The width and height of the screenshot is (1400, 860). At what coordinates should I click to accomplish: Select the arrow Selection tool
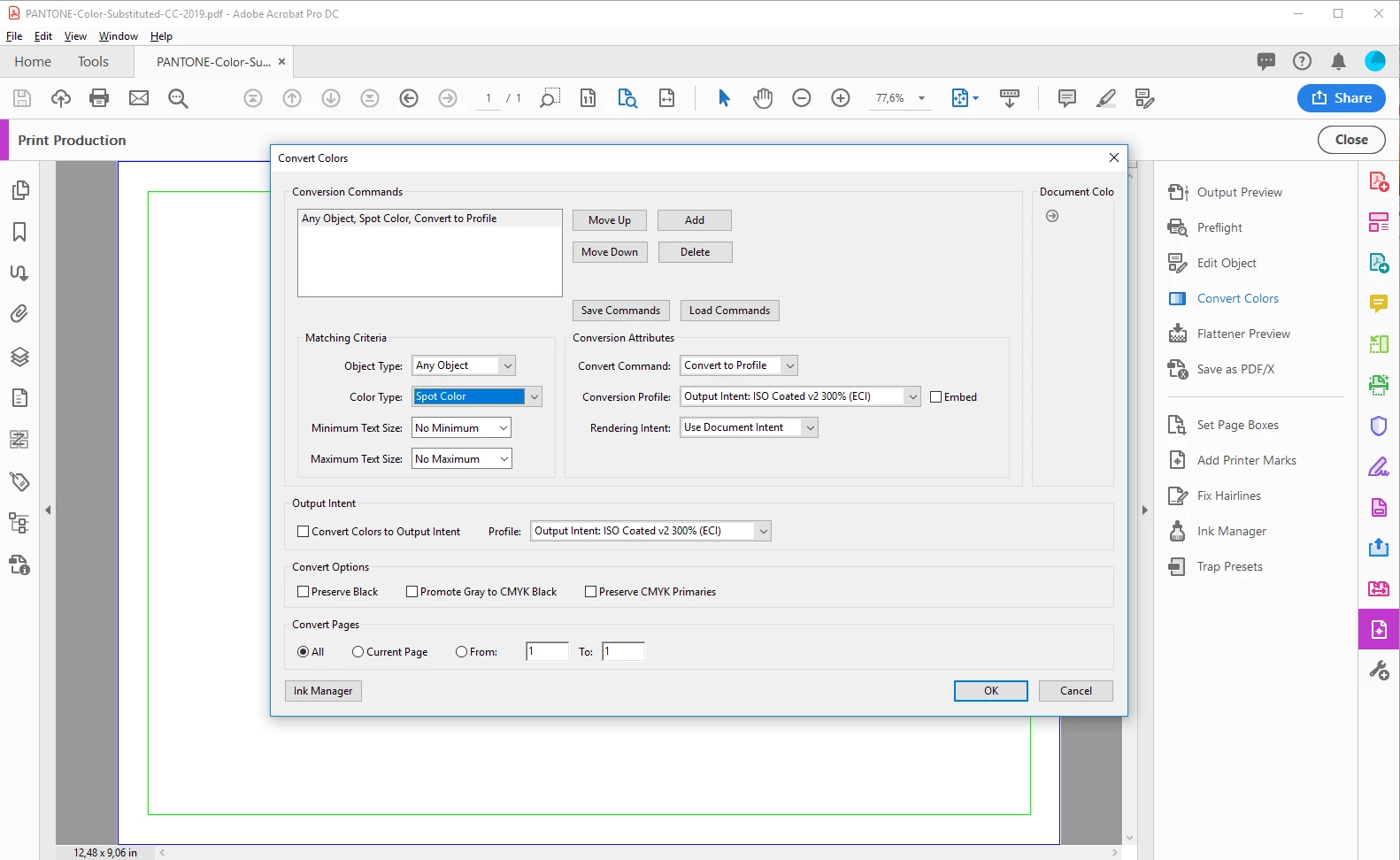pos(724,98)
